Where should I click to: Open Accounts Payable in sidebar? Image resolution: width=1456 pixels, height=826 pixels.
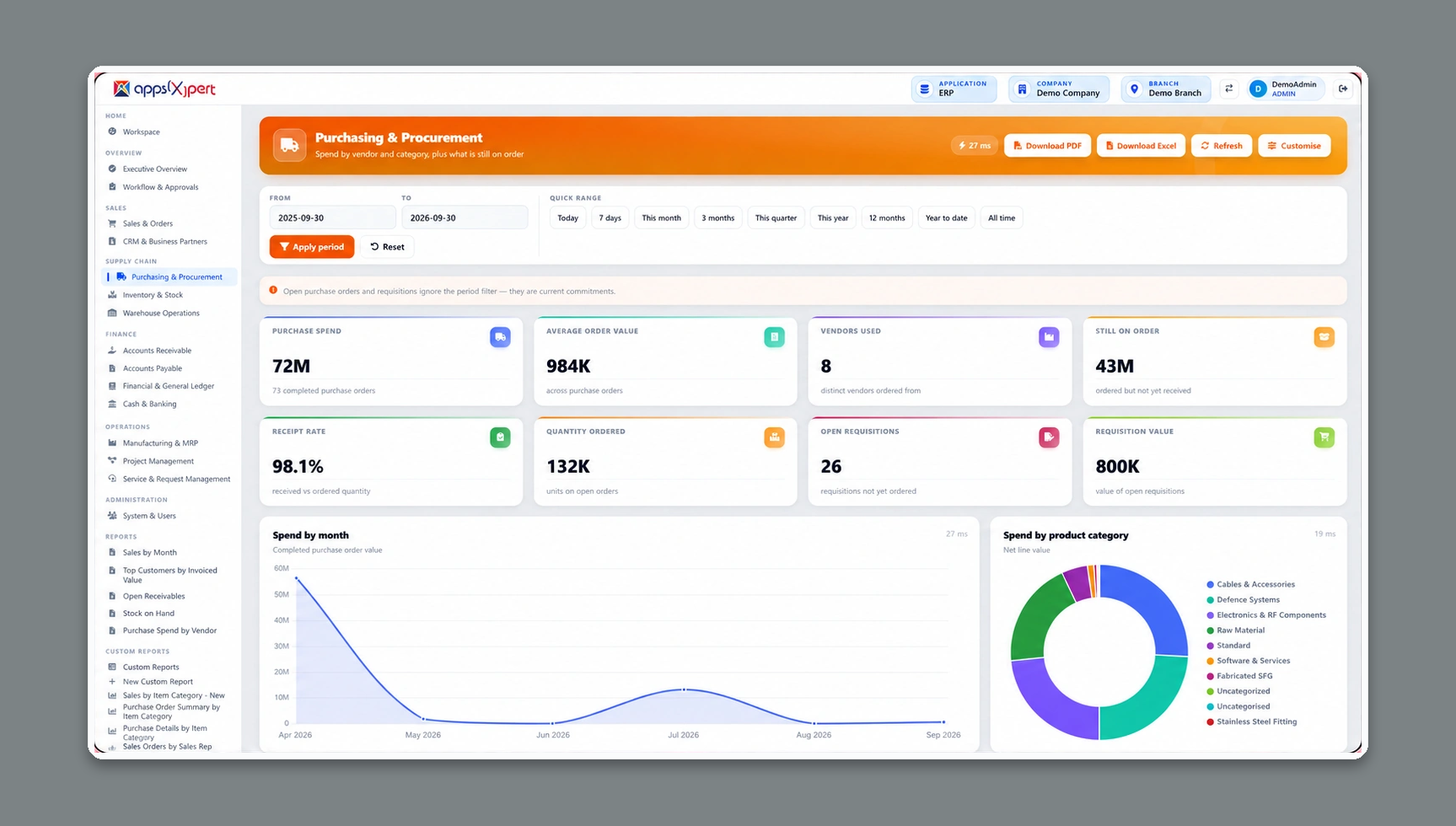point(169,368)
